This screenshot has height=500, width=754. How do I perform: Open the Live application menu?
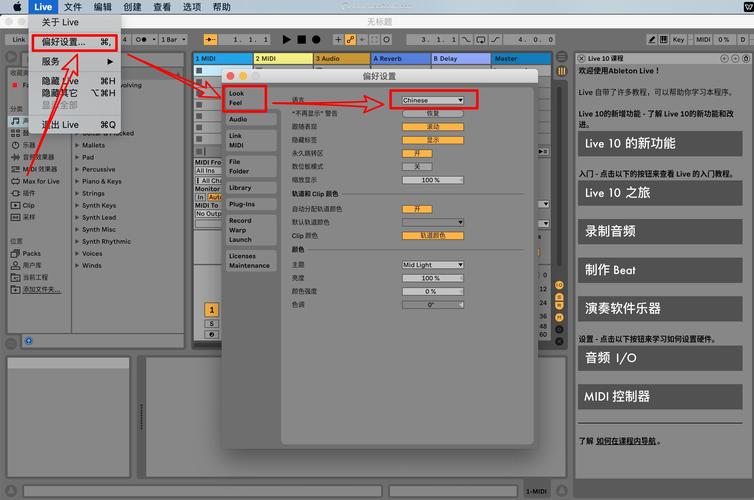tap(43, 7)
